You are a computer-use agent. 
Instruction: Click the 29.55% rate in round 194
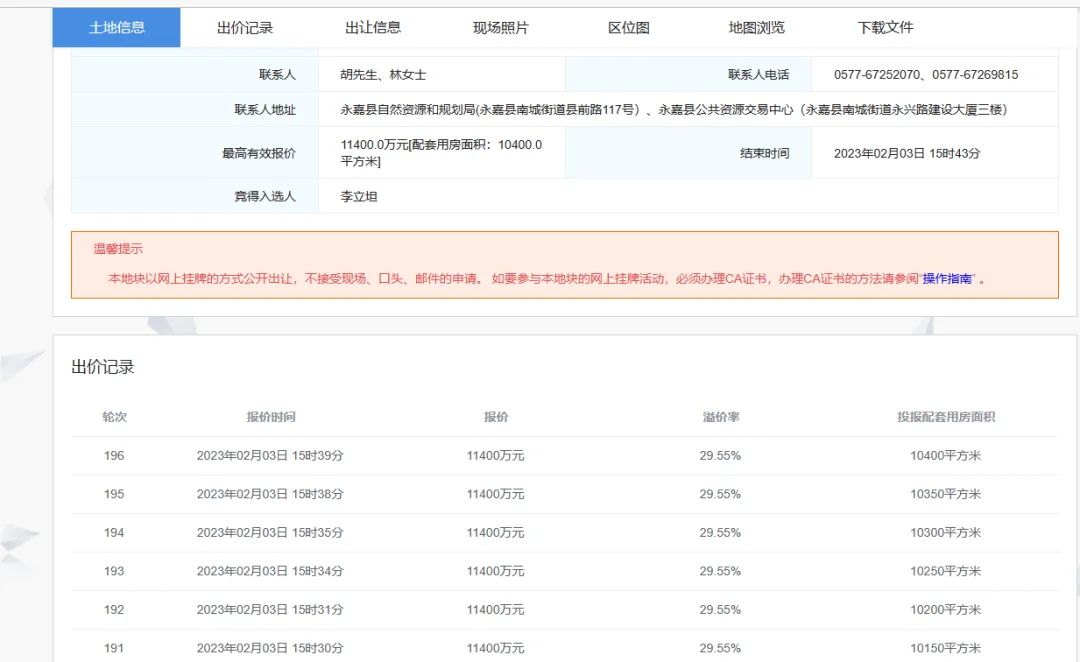(720, 532)
